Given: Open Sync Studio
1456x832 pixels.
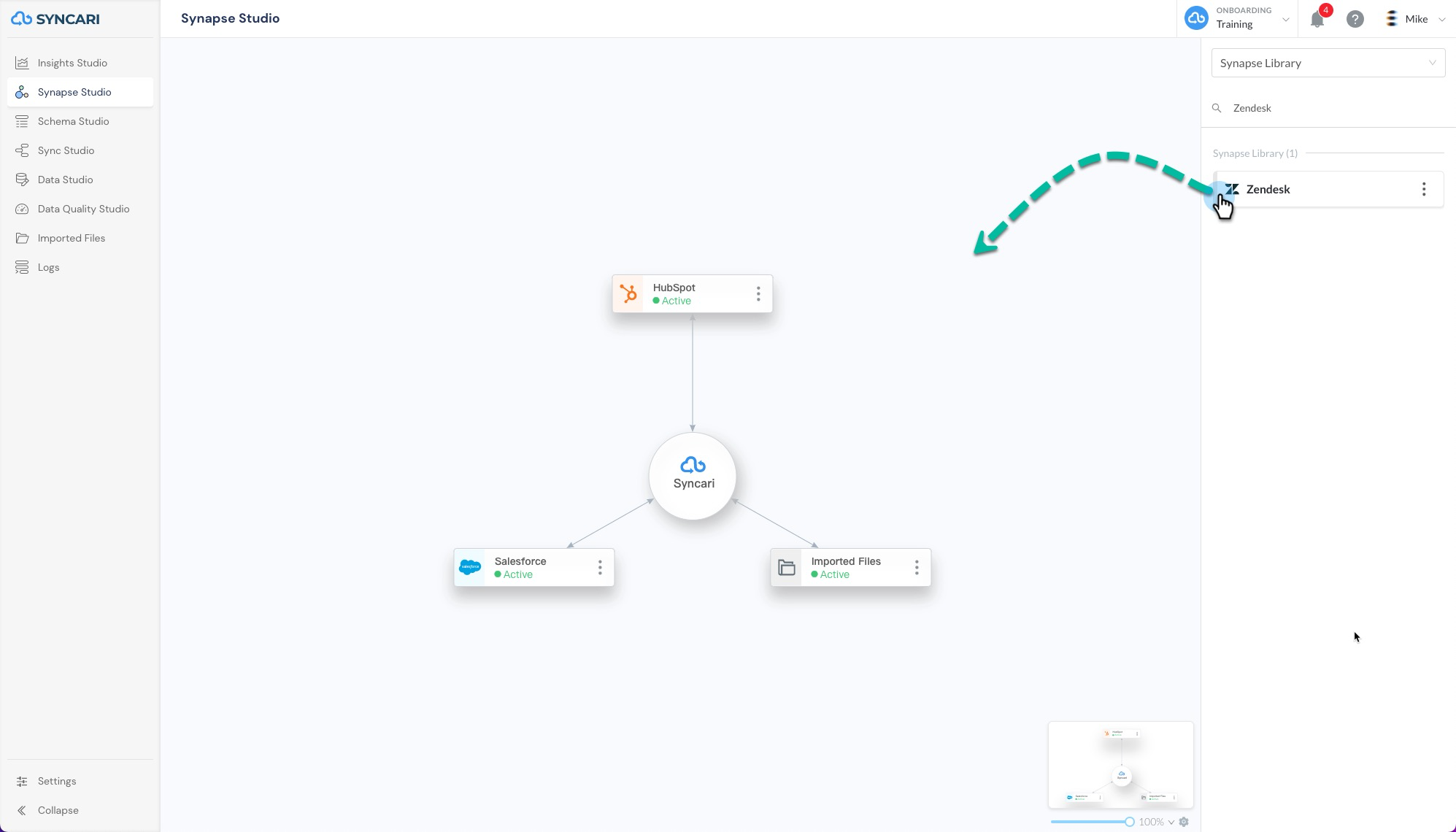Looking at the screenshot, I should click(x=80, y=150).
